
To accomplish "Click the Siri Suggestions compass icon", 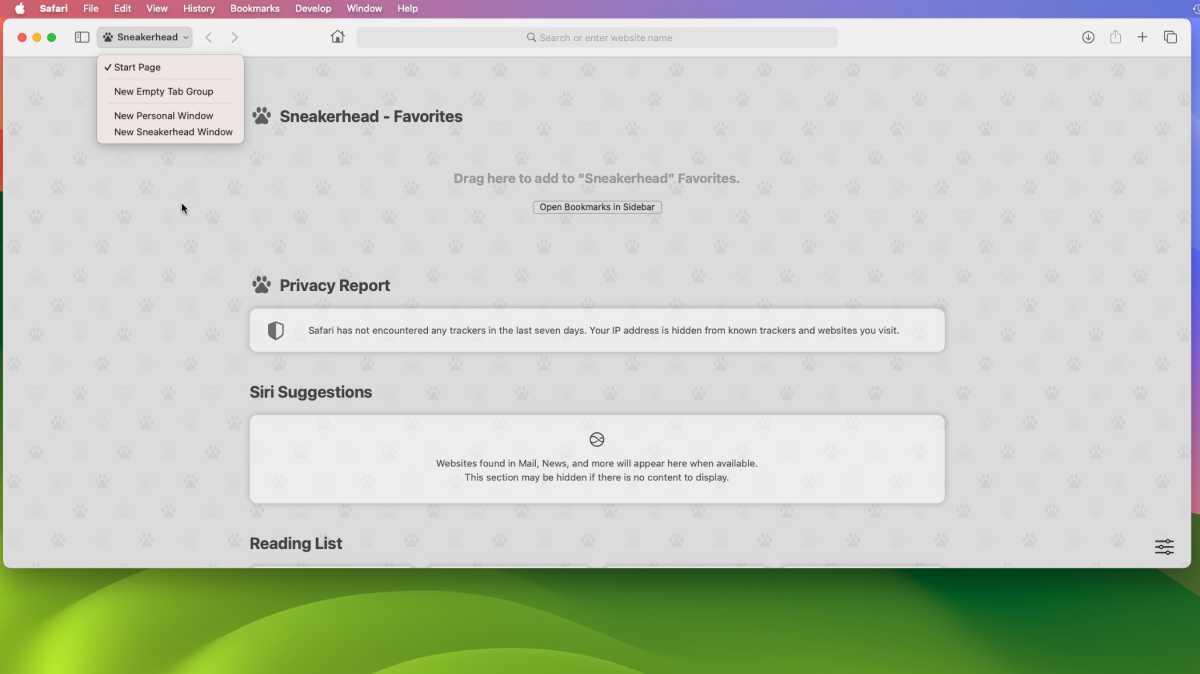I will point(597,439).
